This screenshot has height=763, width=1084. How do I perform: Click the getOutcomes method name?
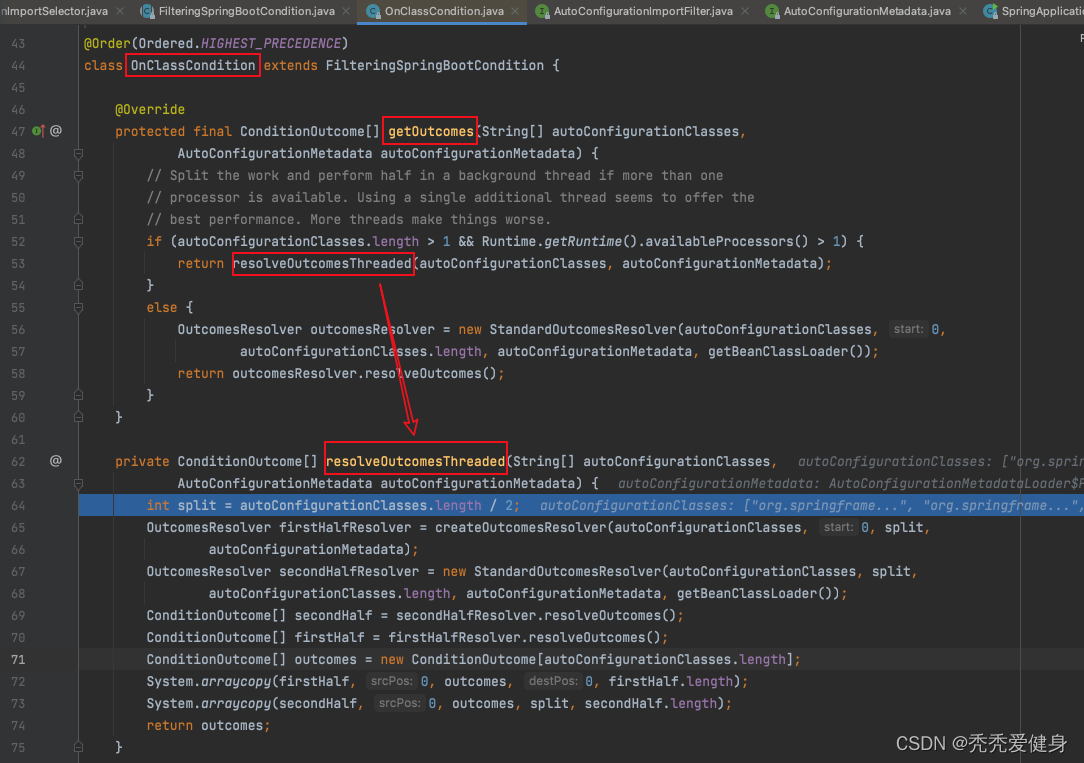tap(431, 131)
